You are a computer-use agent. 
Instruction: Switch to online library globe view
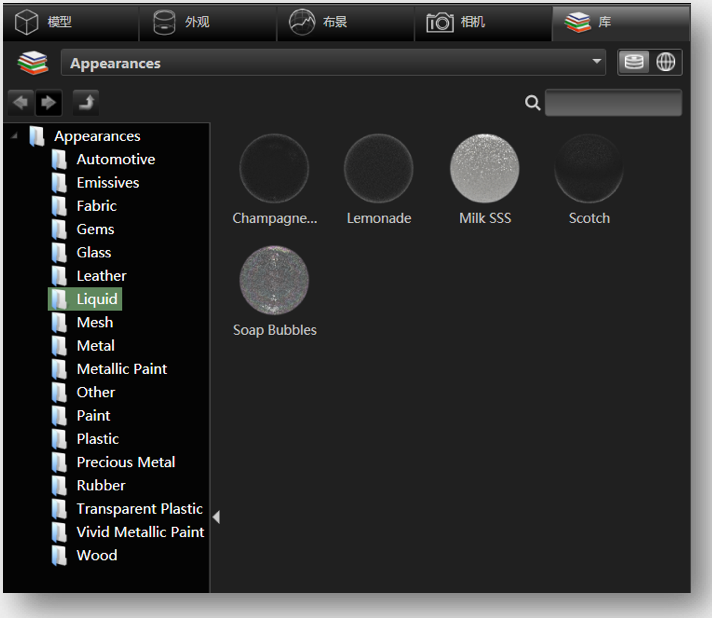point(666,62)
